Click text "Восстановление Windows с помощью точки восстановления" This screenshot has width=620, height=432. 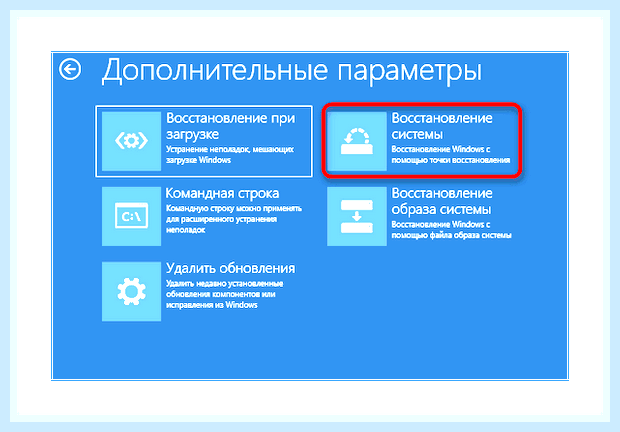[451, 155]
